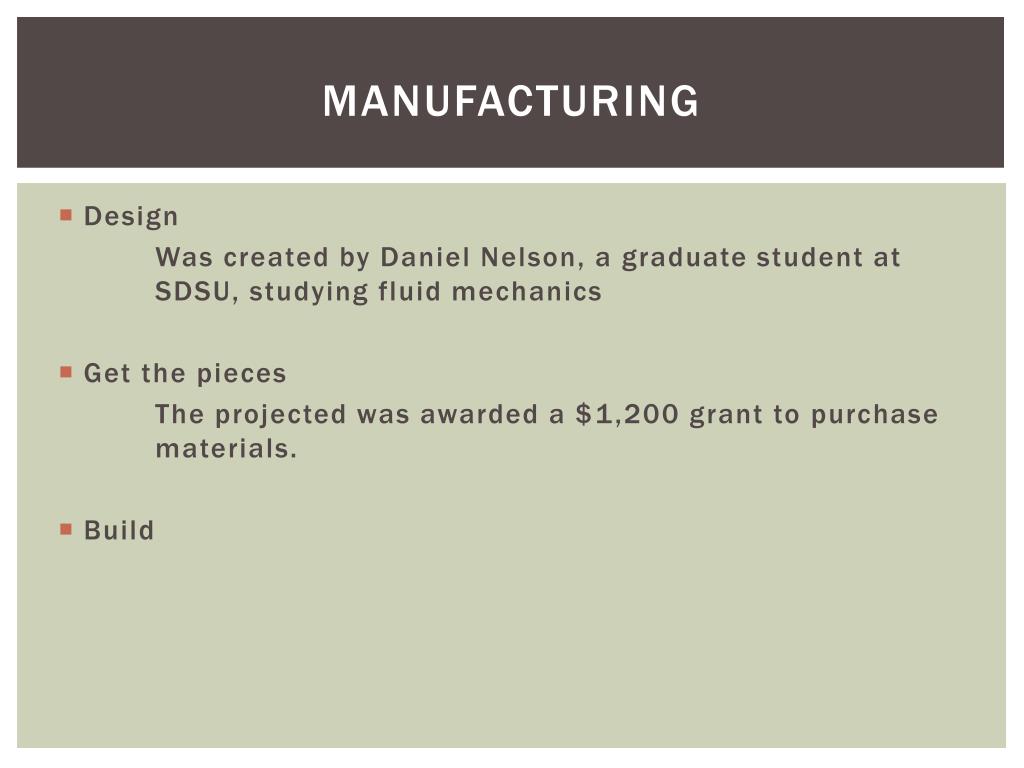Viewport: 1024px width, 768px height.
Task: Click the Design bullet heading text
Action: 131,217
